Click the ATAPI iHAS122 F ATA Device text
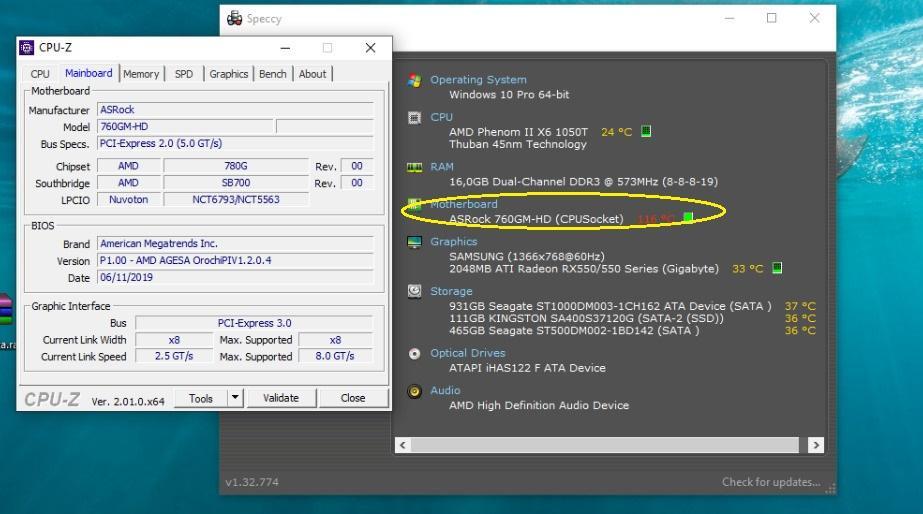923x514 pixels. [527, 368]
